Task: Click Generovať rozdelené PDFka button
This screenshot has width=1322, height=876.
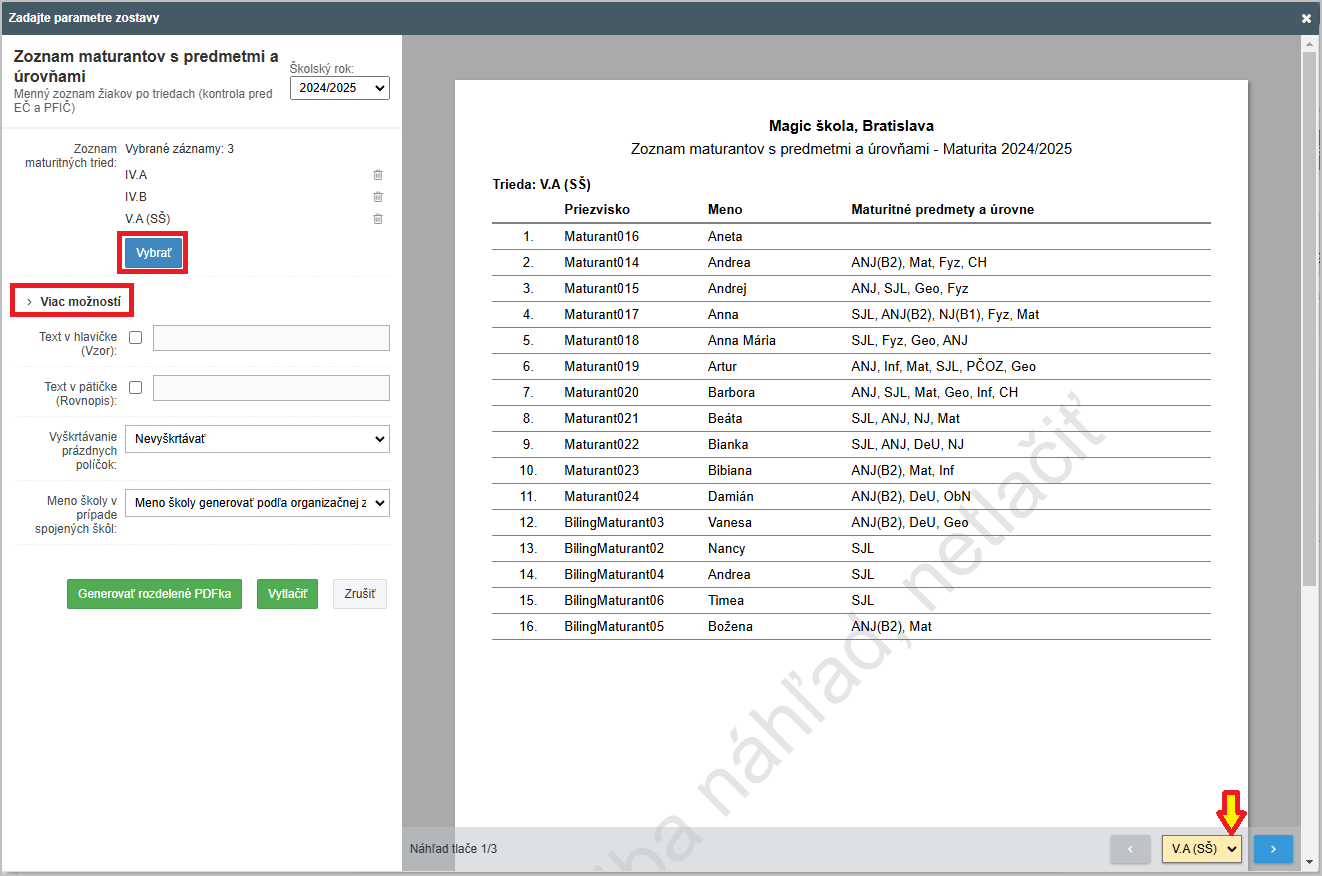Action: coord(154,594)
